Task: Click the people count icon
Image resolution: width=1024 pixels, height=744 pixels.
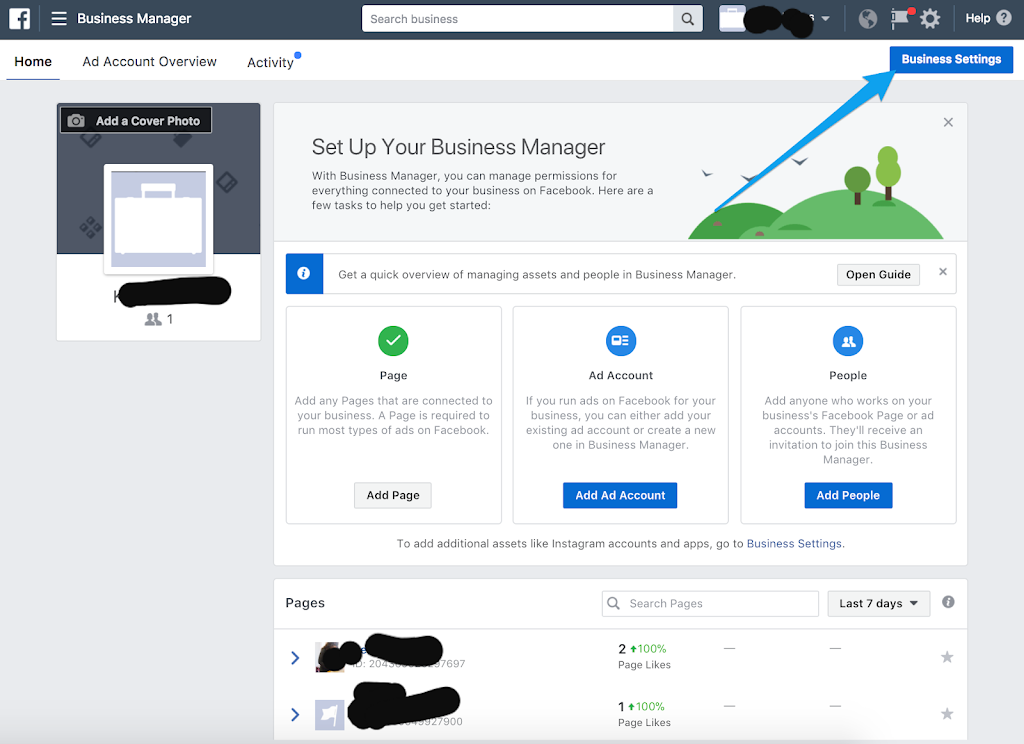Action: [x=153, y=319]
